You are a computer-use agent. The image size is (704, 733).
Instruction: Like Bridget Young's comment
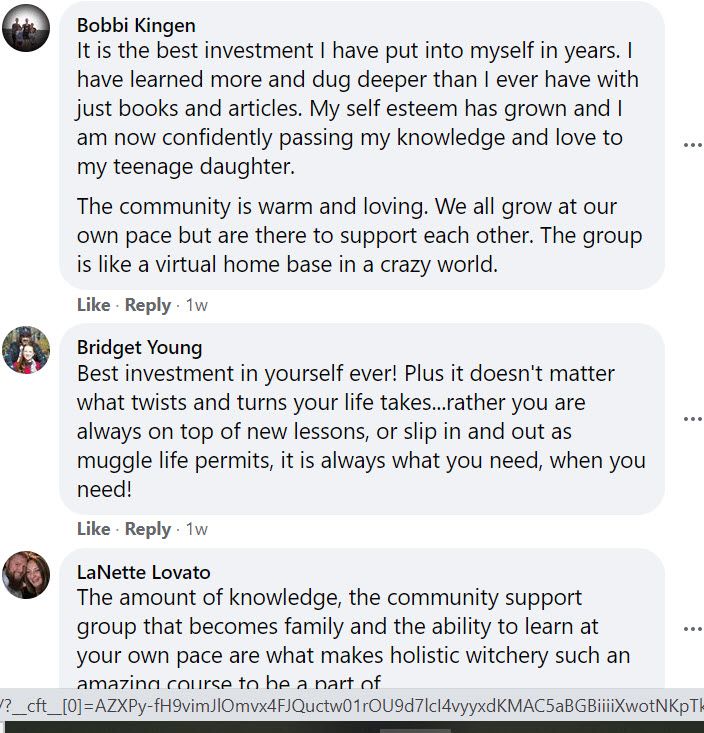(93, 529)
